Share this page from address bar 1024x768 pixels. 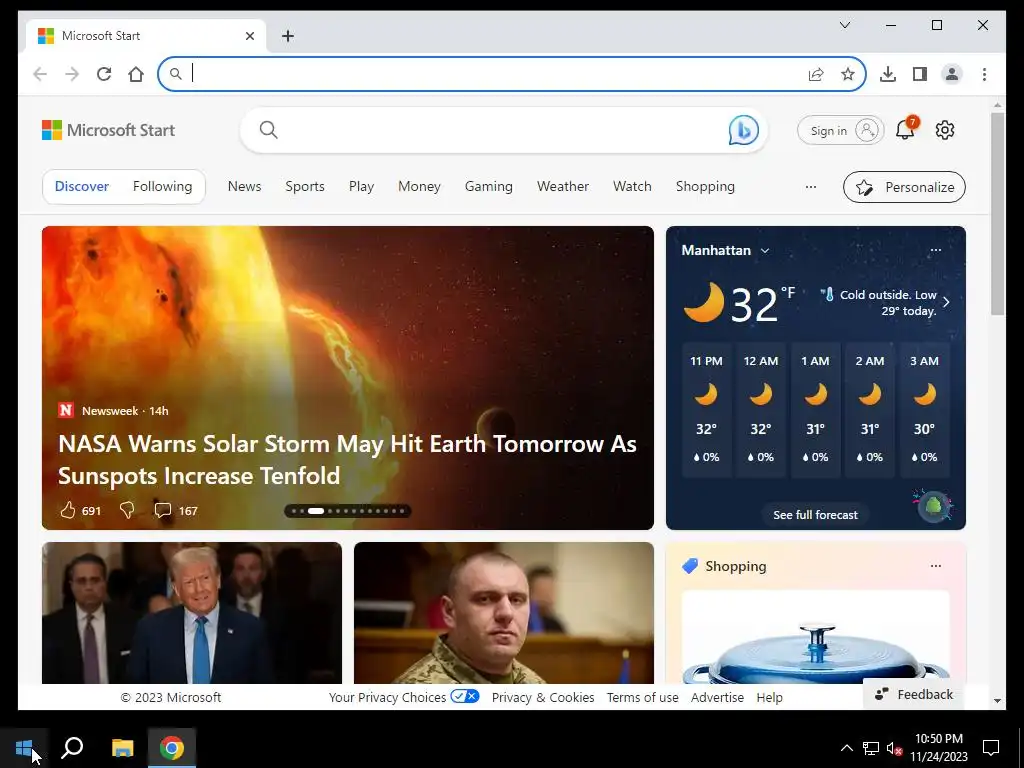point(816,74)
